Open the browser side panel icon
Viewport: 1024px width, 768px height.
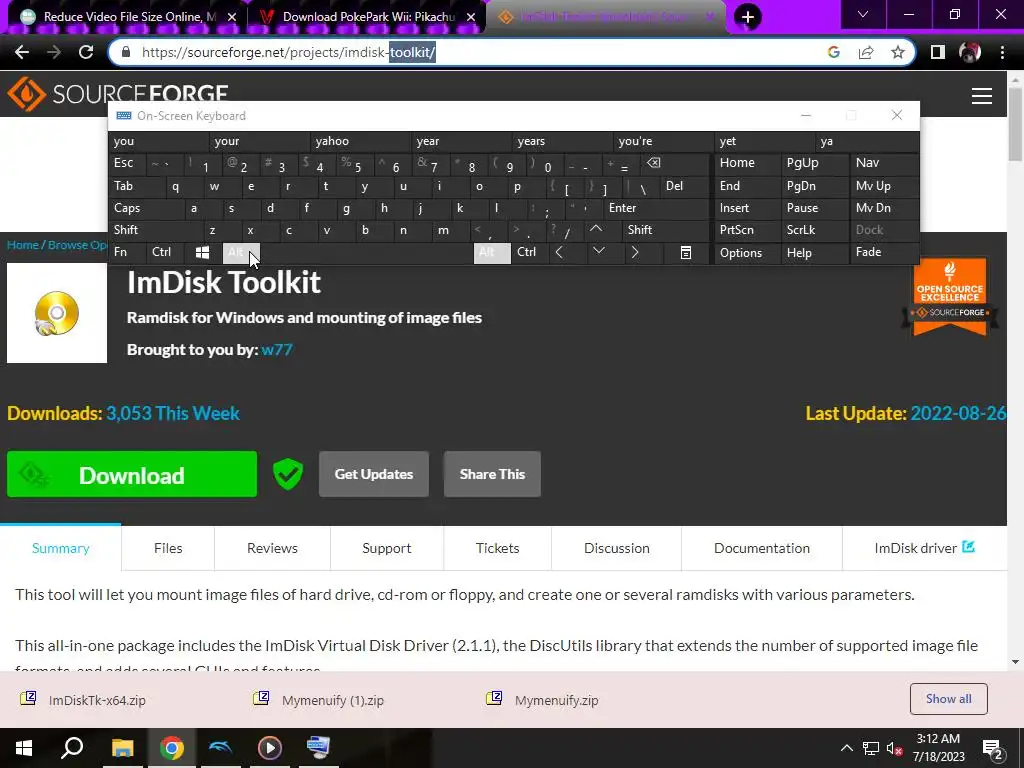click(x=938, y=52)
